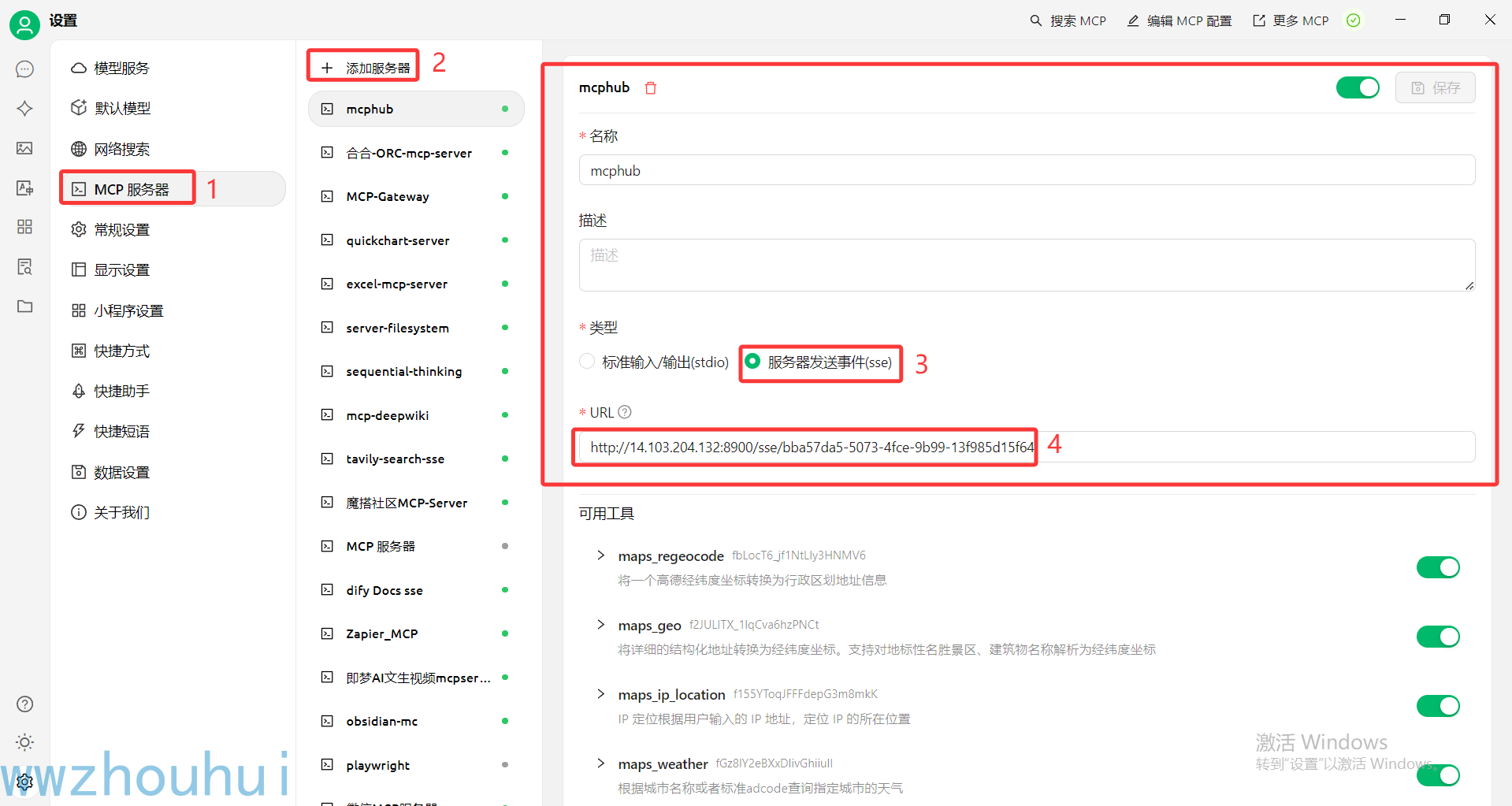
Task: Expand the maps_ip_location tool entry
Action: (x=600, y=694)
